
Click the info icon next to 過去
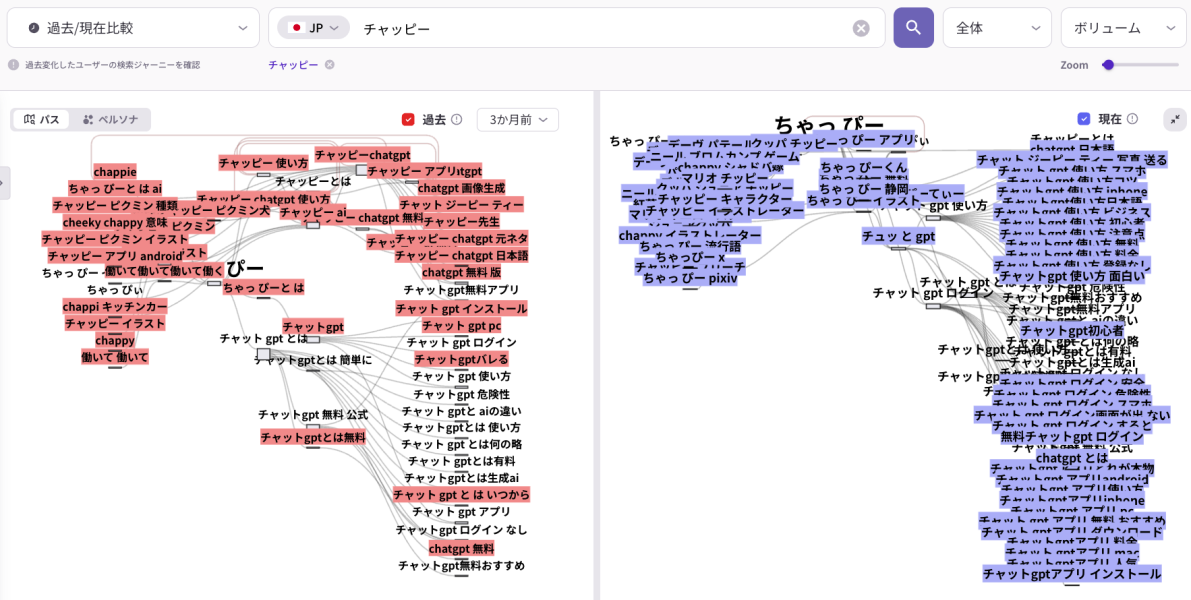click(x=457, y=120)
